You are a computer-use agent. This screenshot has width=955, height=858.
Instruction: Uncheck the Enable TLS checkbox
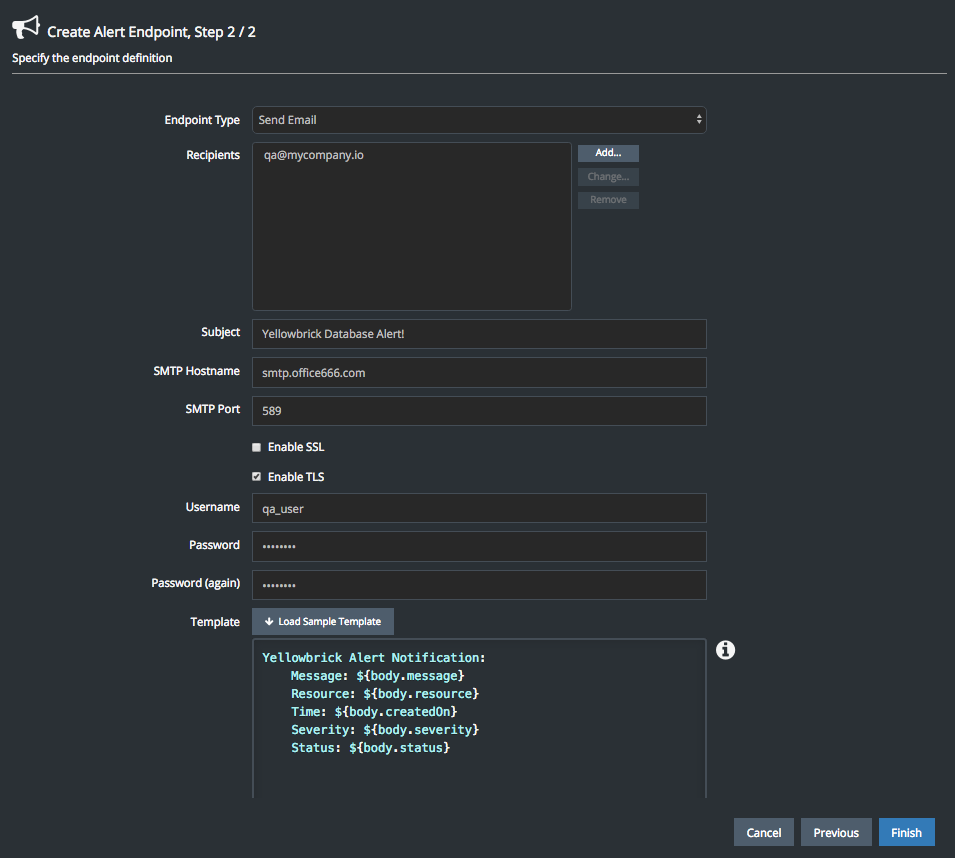coord(257,477)
